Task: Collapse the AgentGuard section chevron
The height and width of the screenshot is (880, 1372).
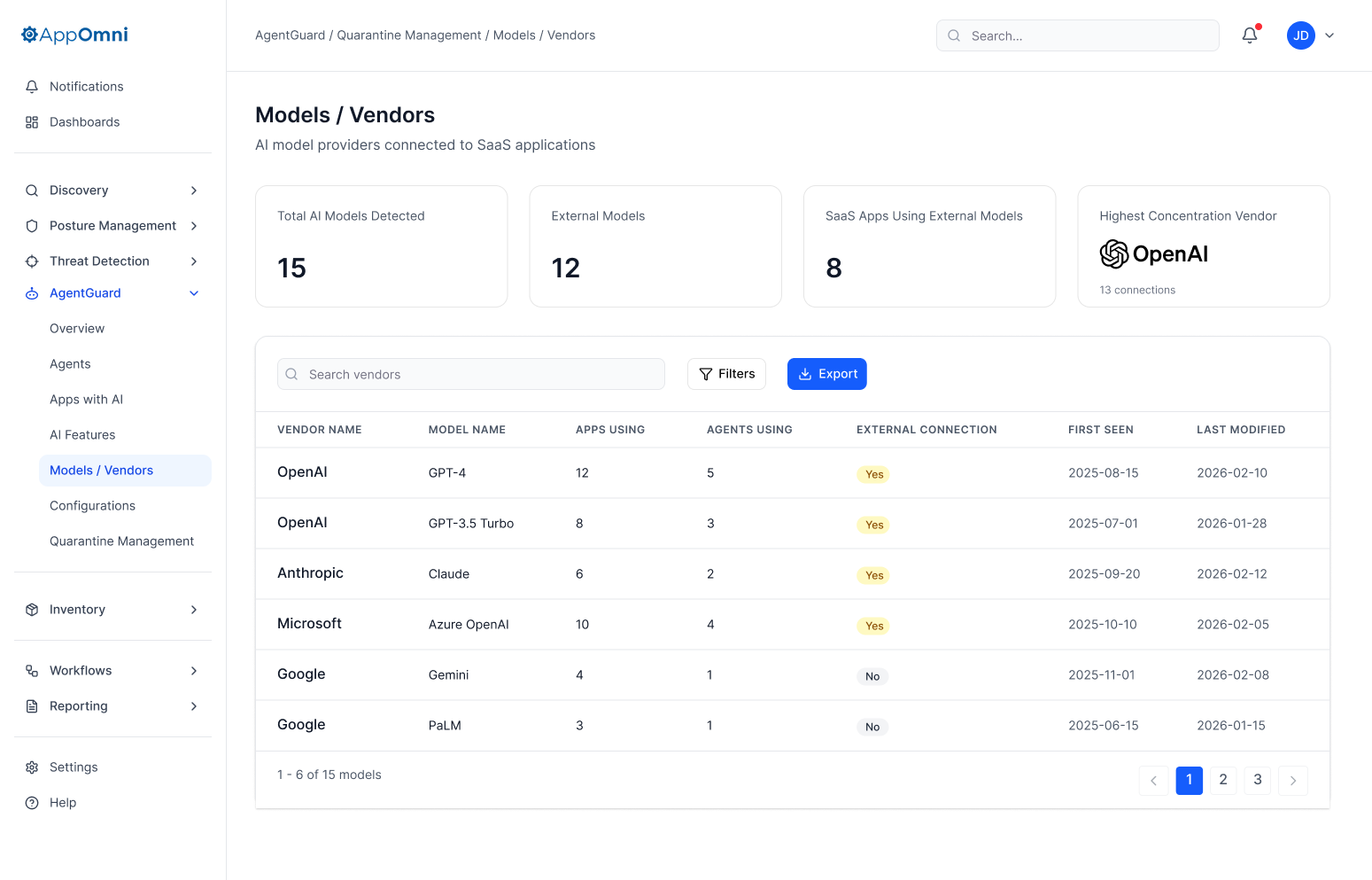Action: [x=194, y=292]
